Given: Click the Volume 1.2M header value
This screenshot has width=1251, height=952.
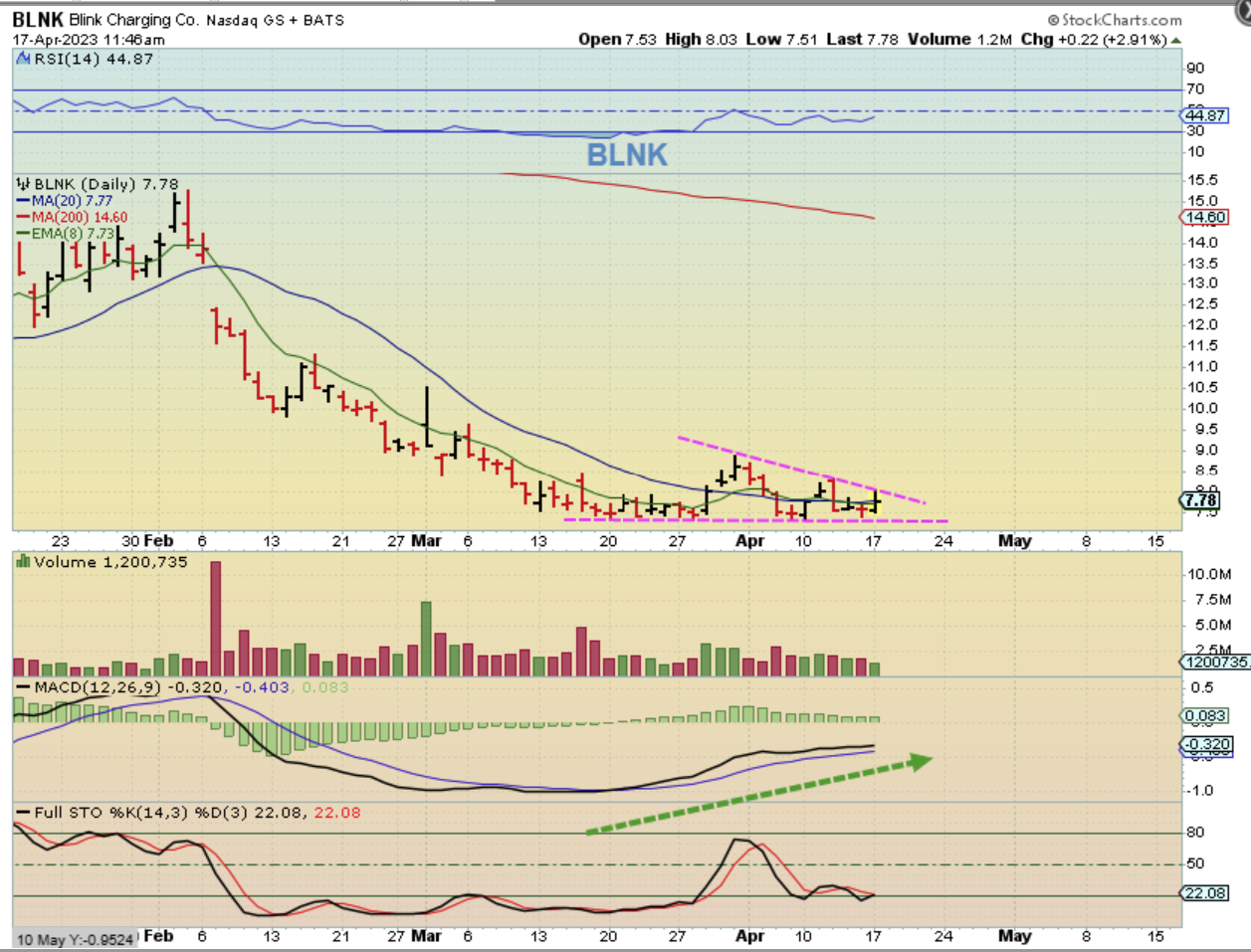Looking at the screenshot, I should (959, 39).
